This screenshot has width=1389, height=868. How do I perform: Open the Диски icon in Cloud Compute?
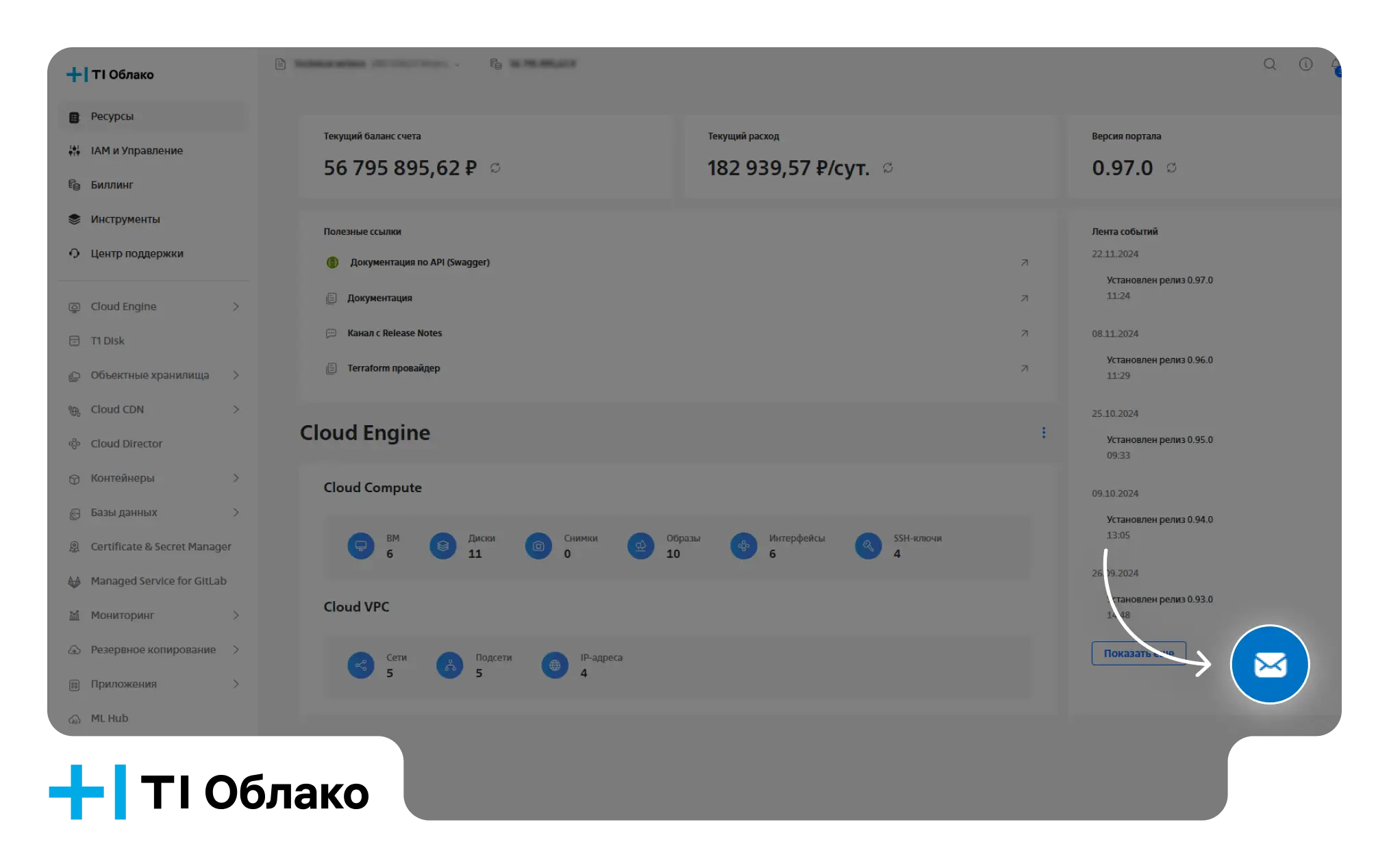[443, 546]
